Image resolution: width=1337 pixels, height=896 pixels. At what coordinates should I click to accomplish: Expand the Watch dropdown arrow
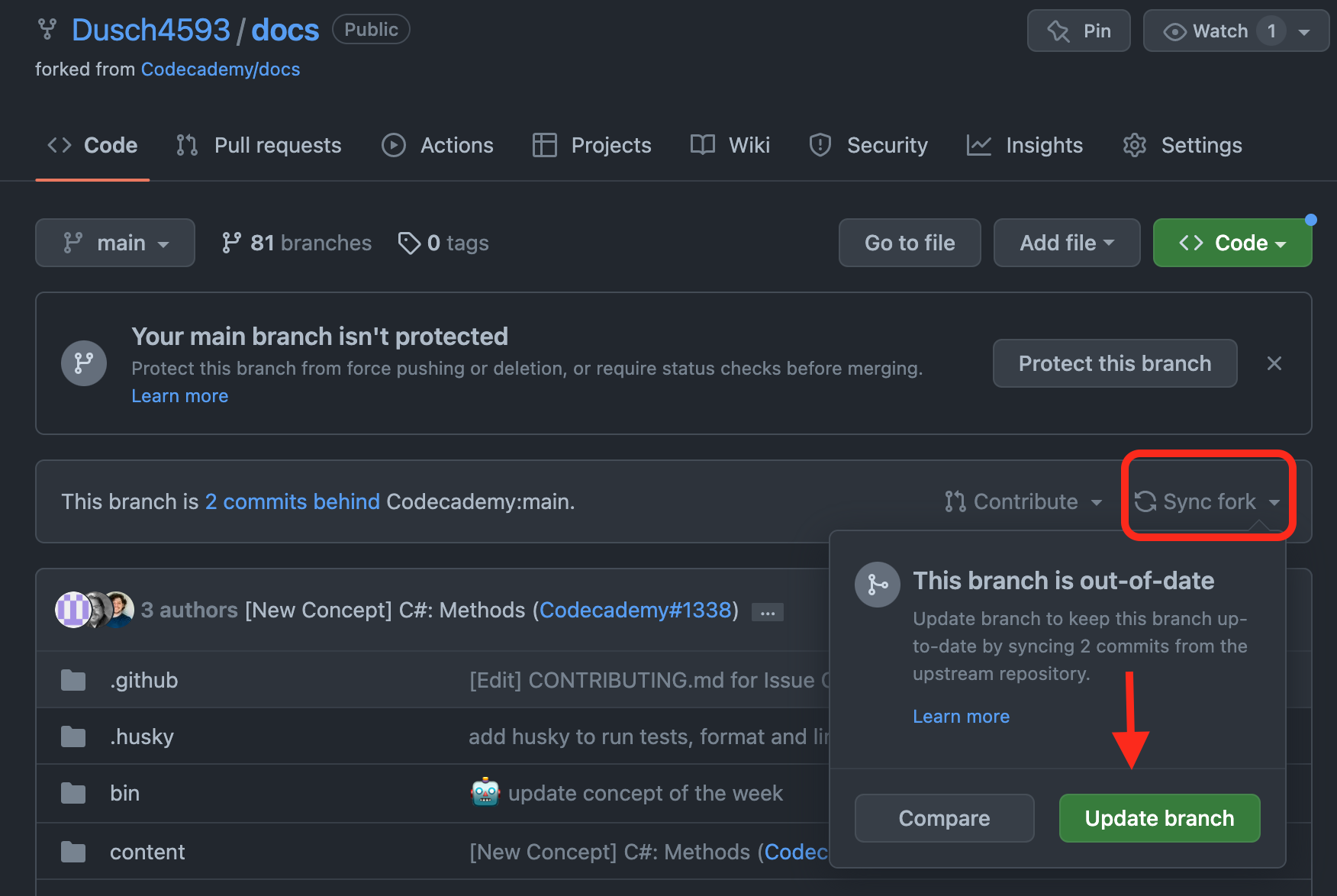(1304, 31)
